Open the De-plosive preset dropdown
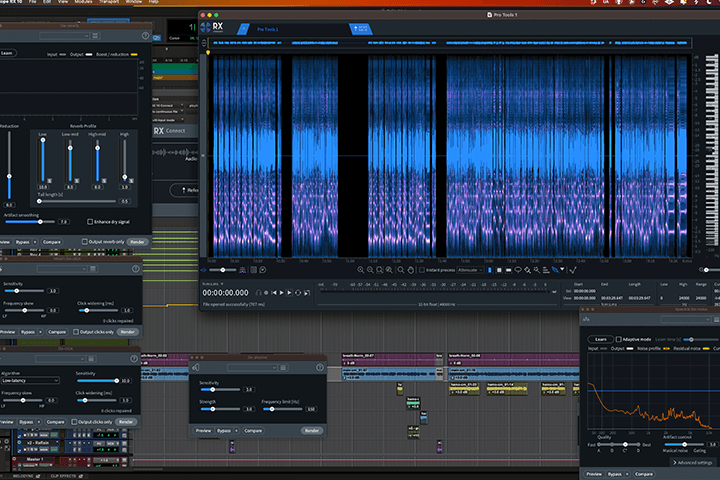720x480 pixels. (x=253, y=367)
